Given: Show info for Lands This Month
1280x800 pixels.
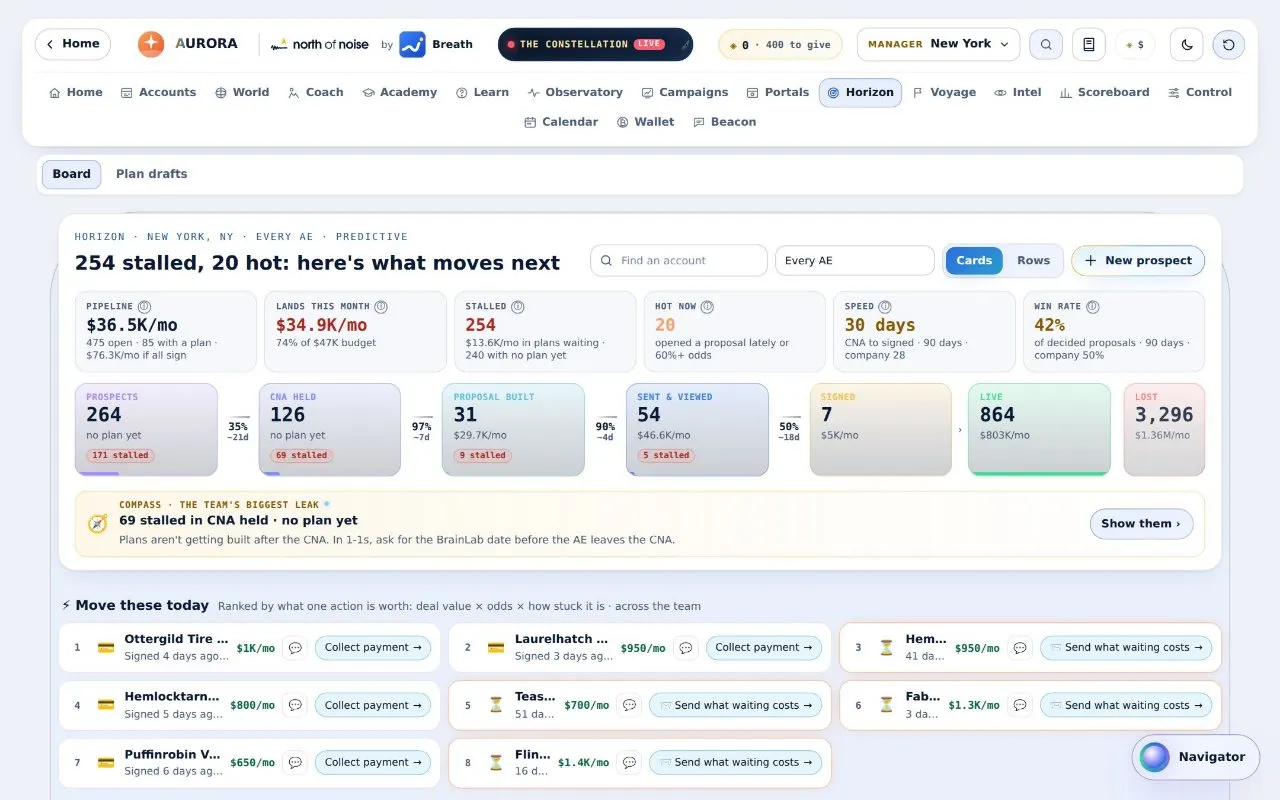Looking at the screenshot, I should point(381,307).
